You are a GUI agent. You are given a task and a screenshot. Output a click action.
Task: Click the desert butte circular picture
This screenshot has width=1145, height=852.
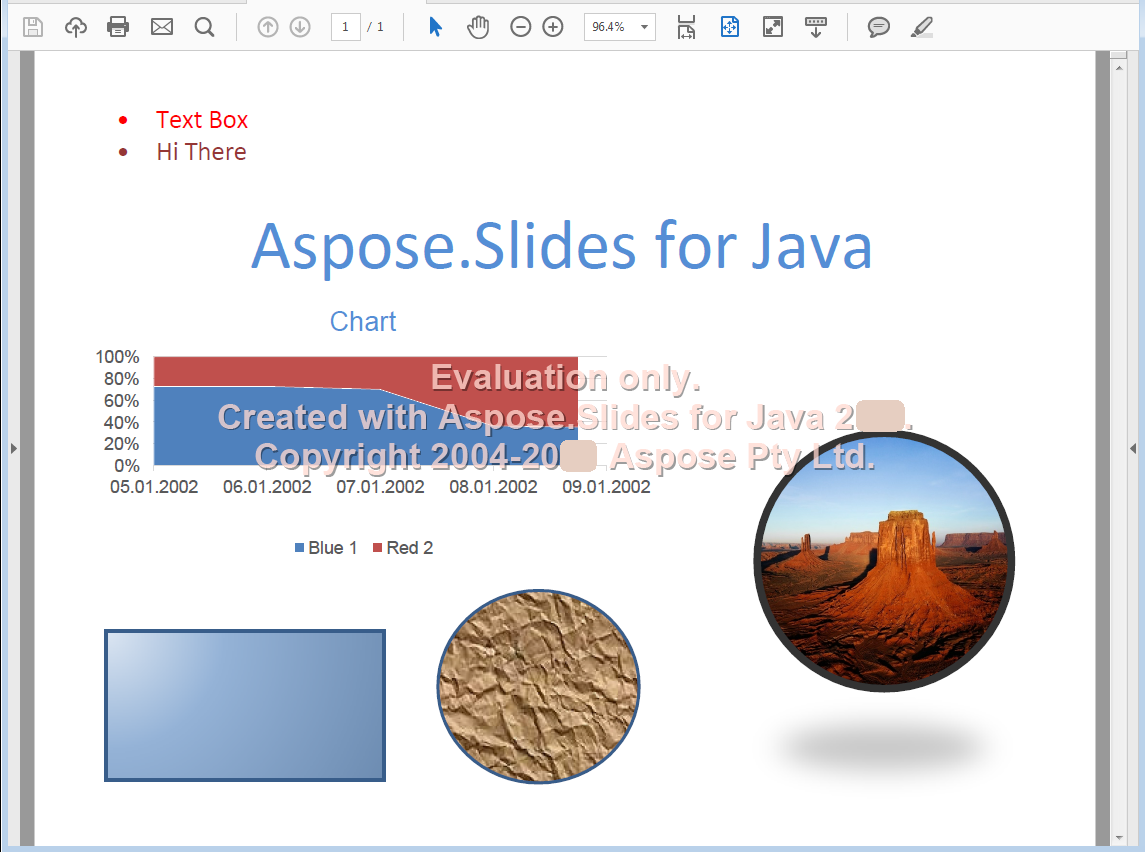point(884,561)
